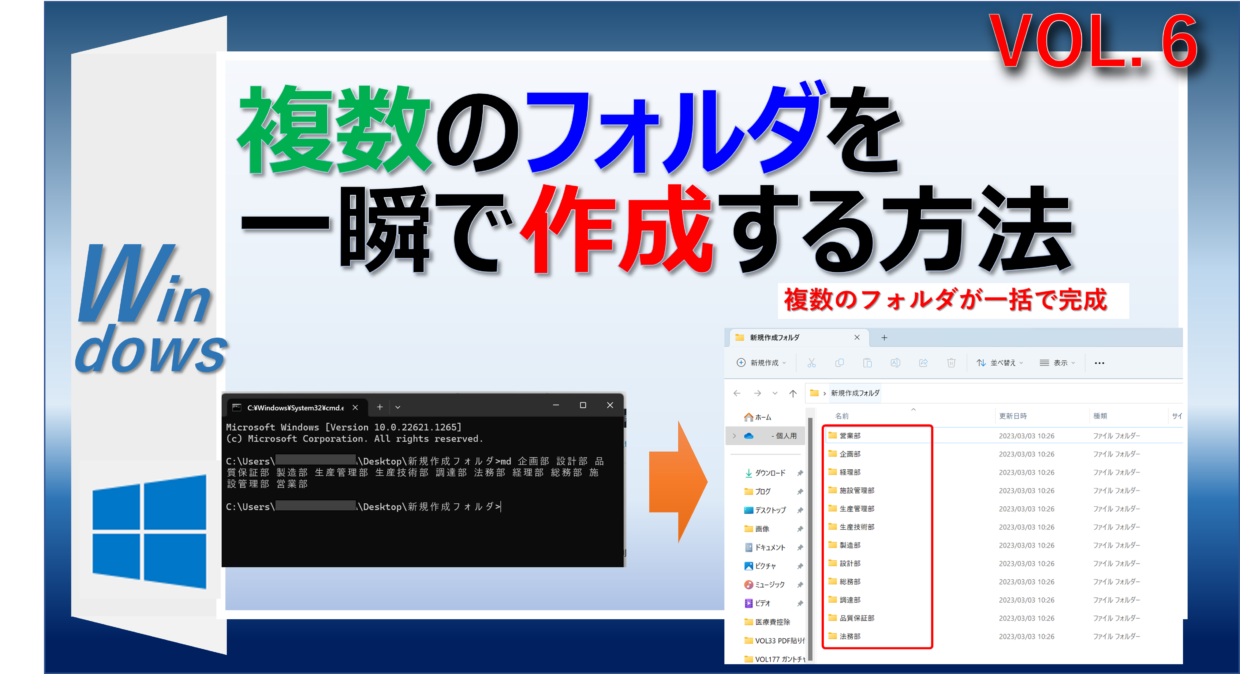The height and width of the screenshot is (674, 1240).
Task: Click the pin icon beside ブログ
Action: 799,492
